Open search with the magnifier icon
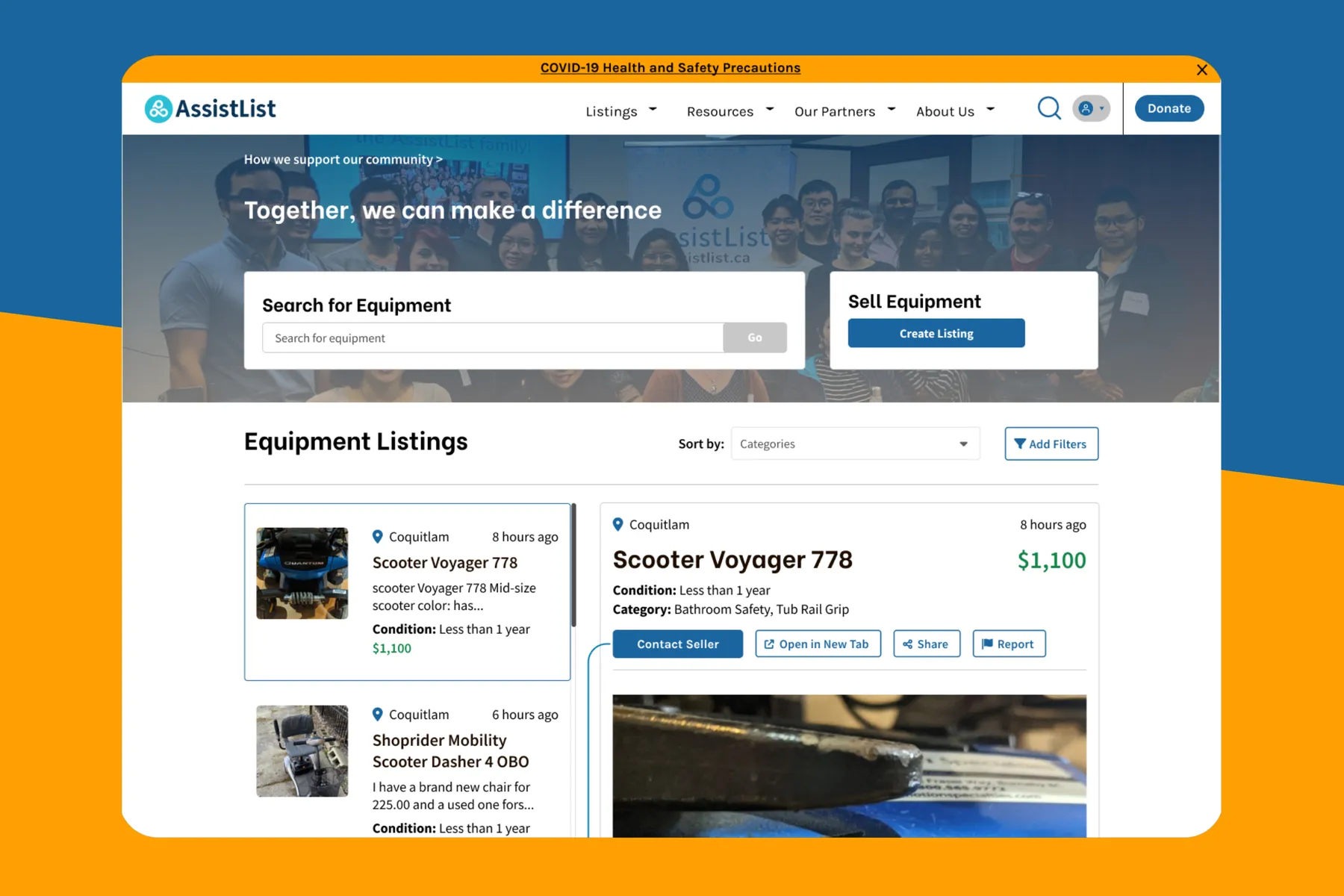Screen dimensions: 1344x896 (1049, 108)
